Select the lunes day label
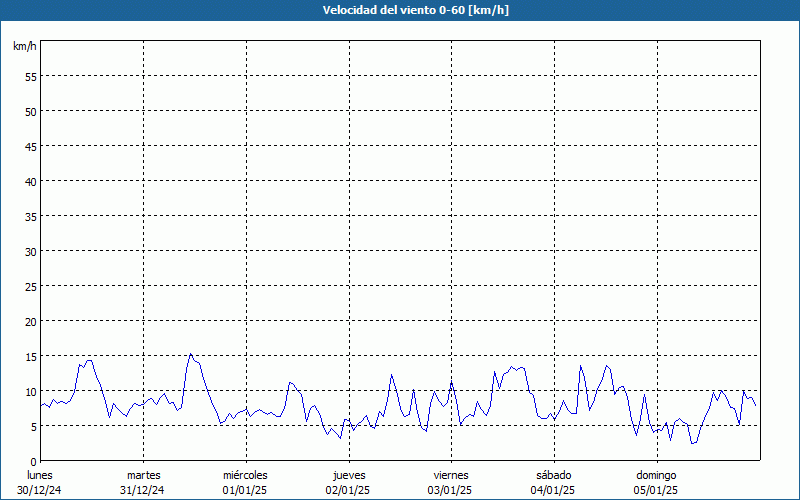Viewport: 800px width, 500px height. coord(40,475)
